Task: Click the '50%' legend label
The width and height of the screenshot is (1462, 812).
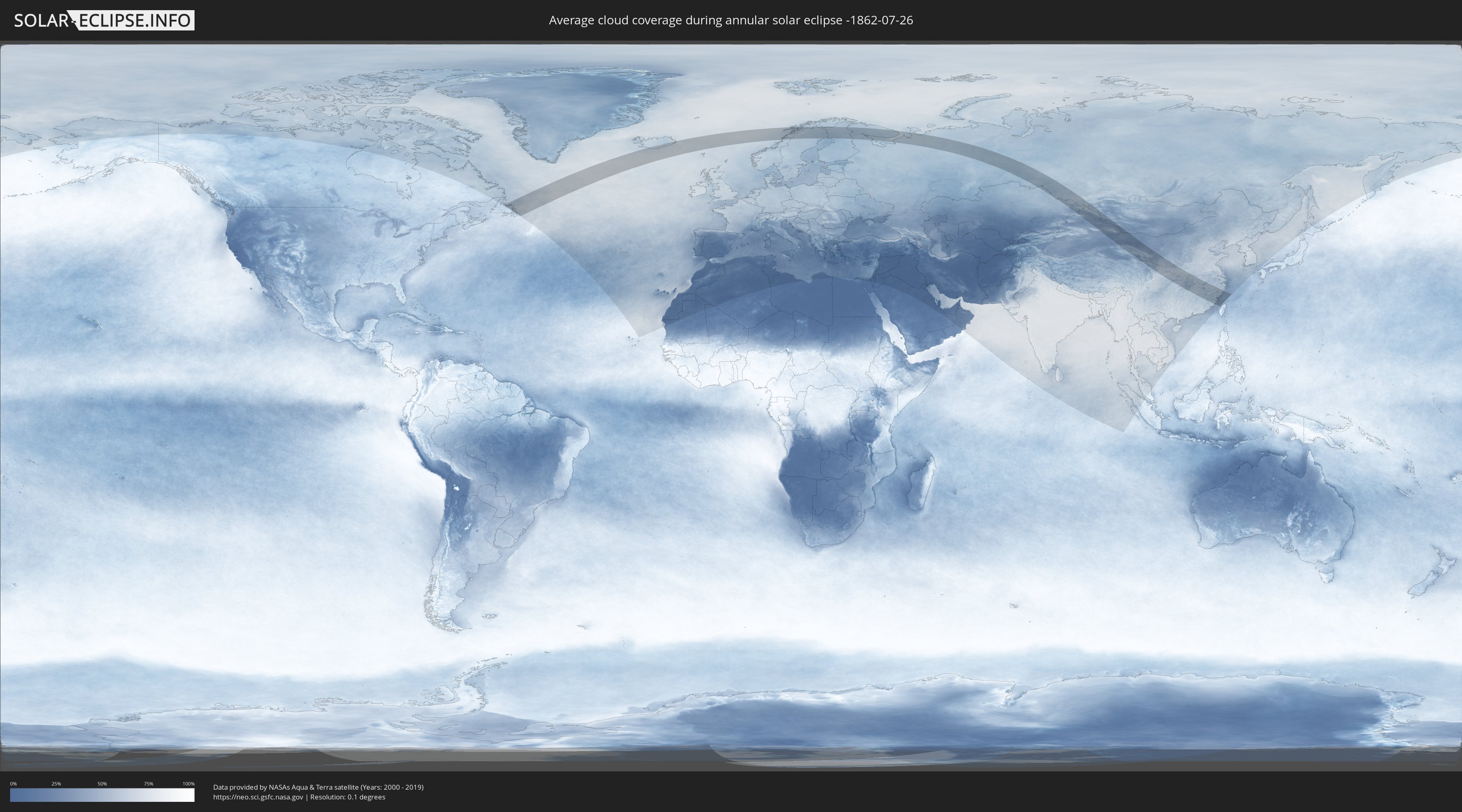Action: click(x=102, y=784)
